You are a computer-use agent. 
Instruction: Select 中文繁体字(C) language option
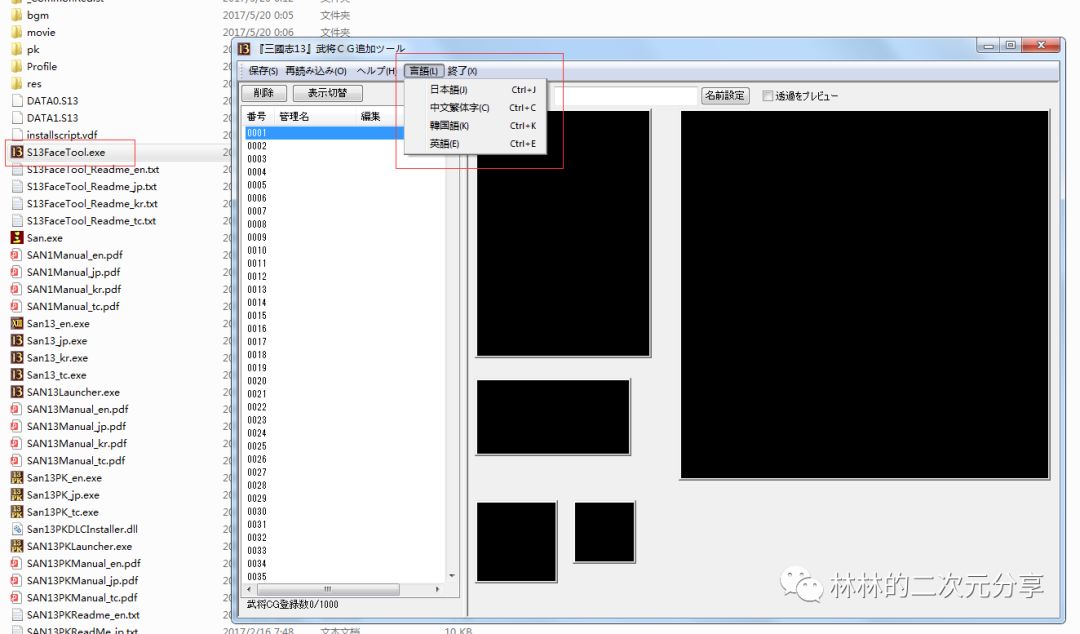[476, 108]
